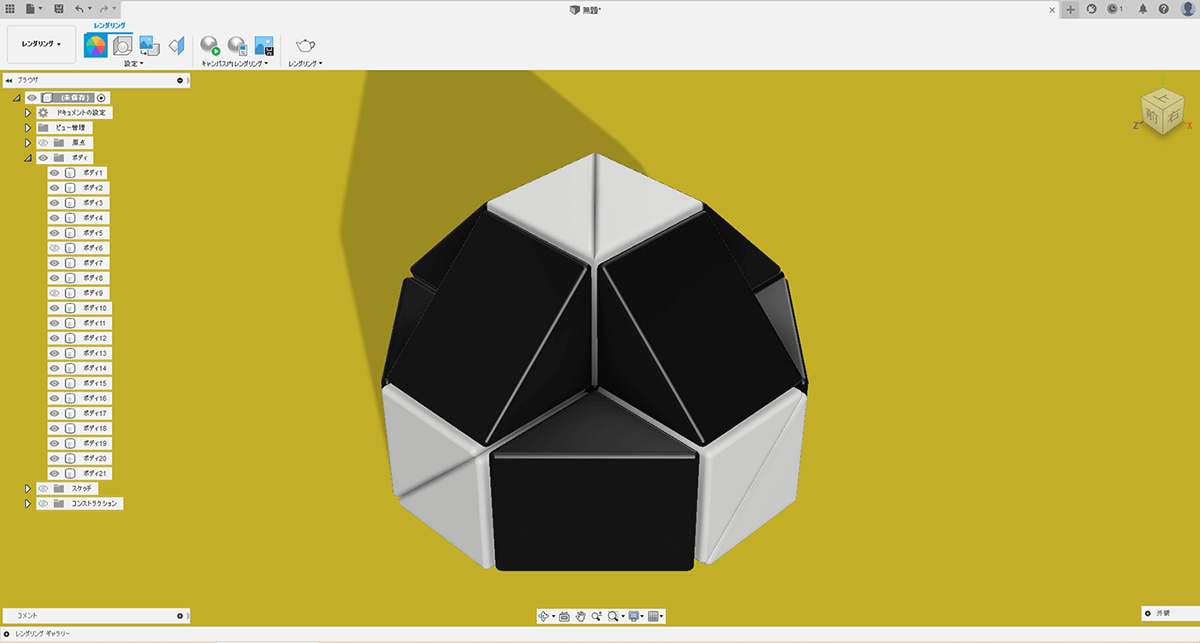
Task: Save the document with the floppy icon
Action: coord(59,8)
